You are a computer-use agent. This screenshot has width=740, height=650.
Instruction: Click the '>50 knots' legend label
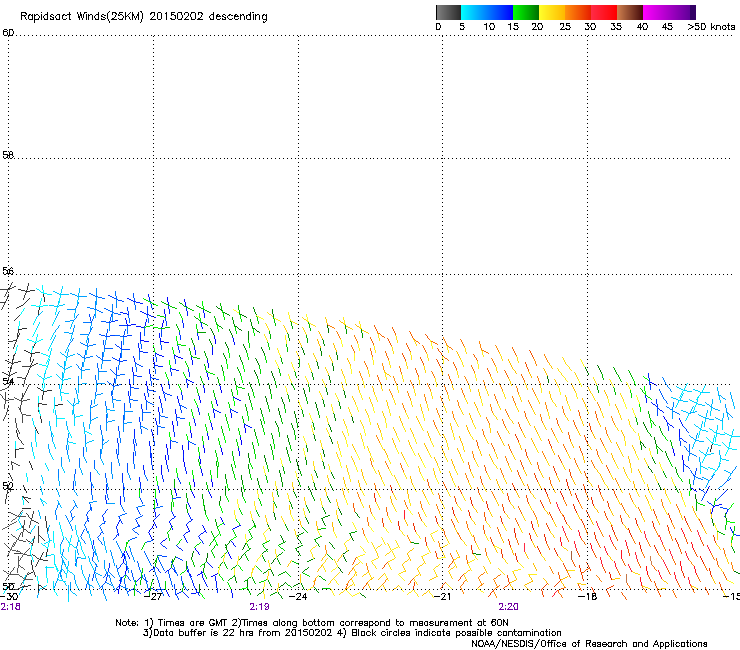711,26
